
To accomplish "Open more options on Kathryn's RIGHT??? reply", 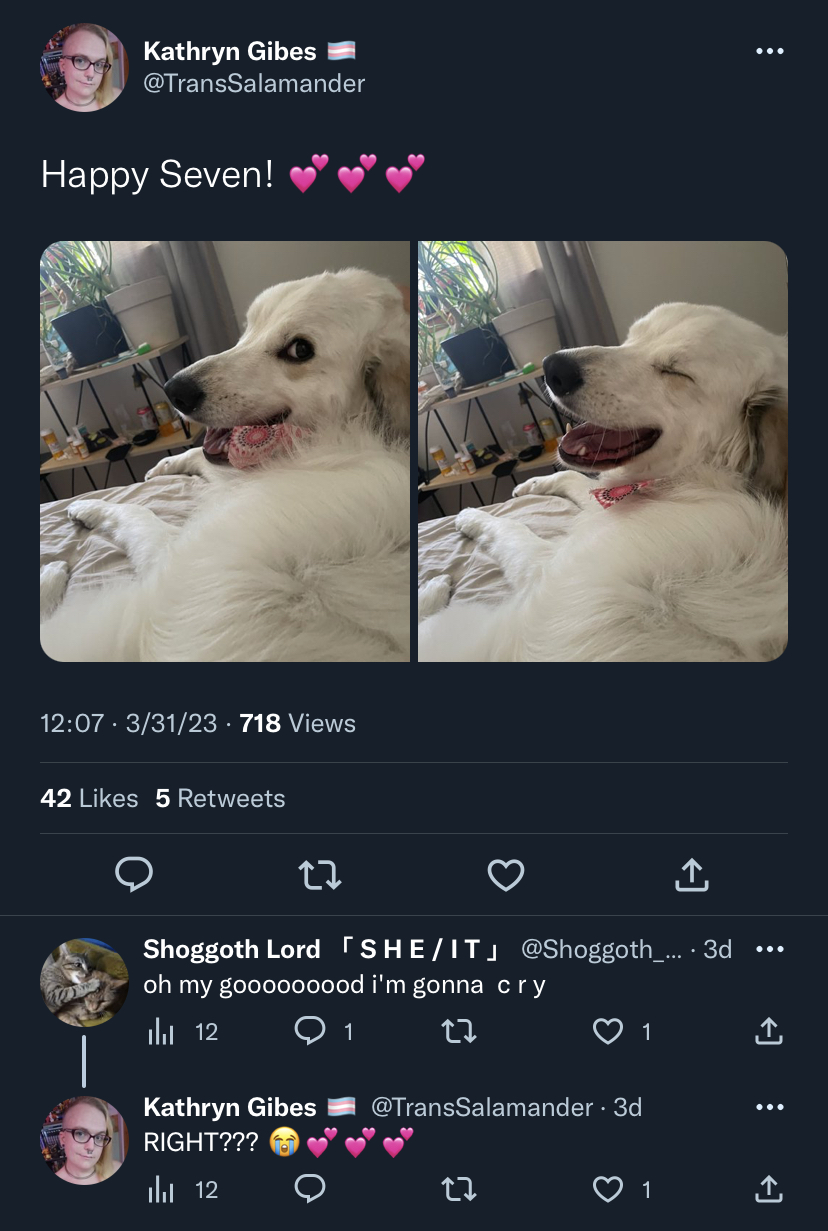I will pyautogui.click(x=769, y=1107).
